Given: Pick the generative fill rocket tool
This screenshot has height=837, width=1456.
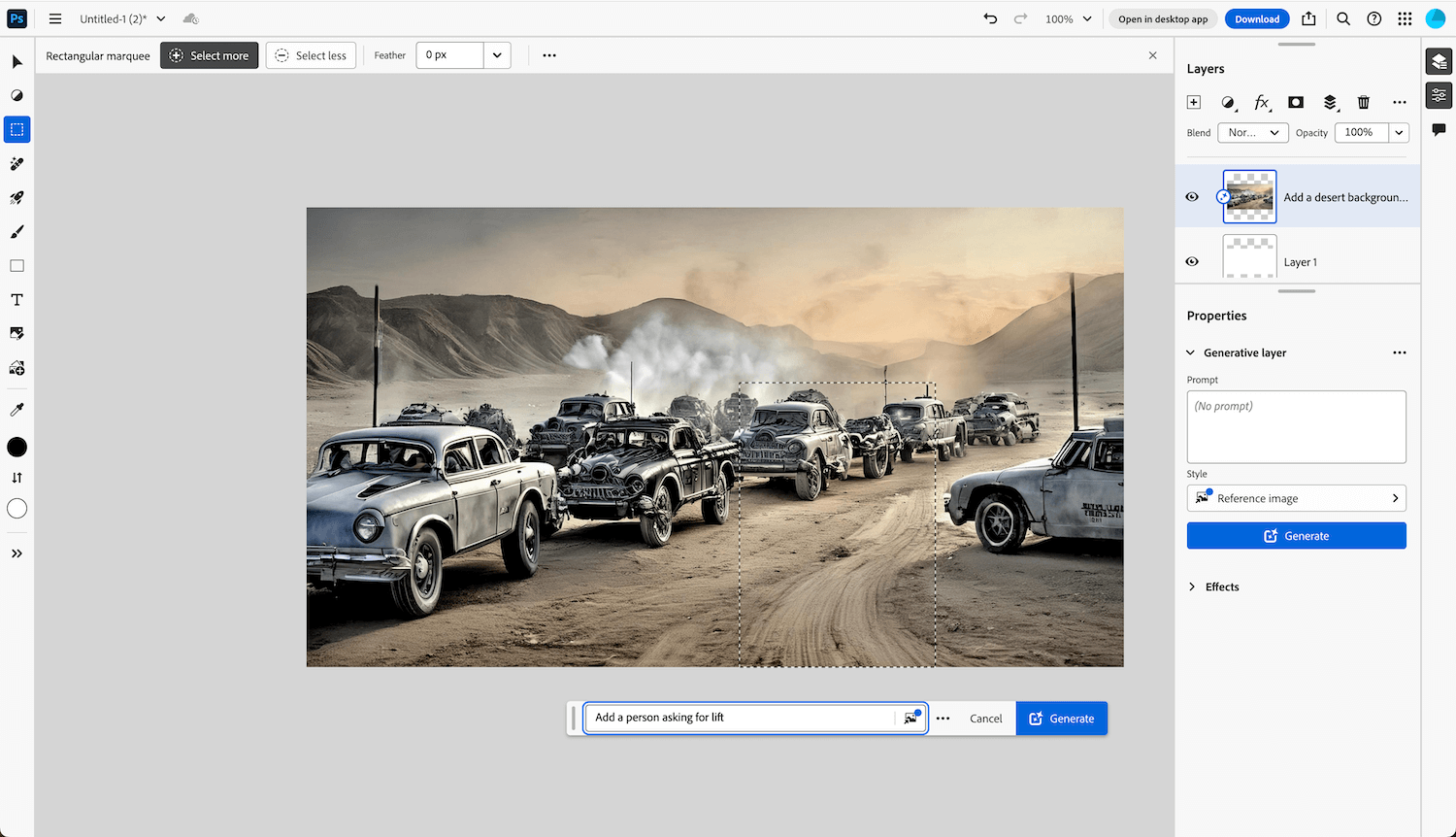Looking at the screenshot, I should click(x=17, y=198).
